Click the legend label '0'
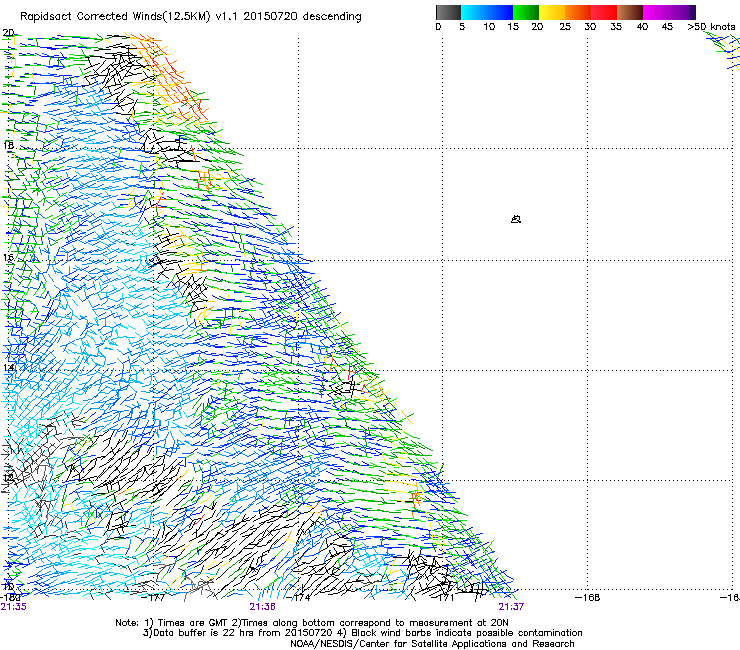The width and height of the screenshot is (740, 650). [x=438, y=27]
